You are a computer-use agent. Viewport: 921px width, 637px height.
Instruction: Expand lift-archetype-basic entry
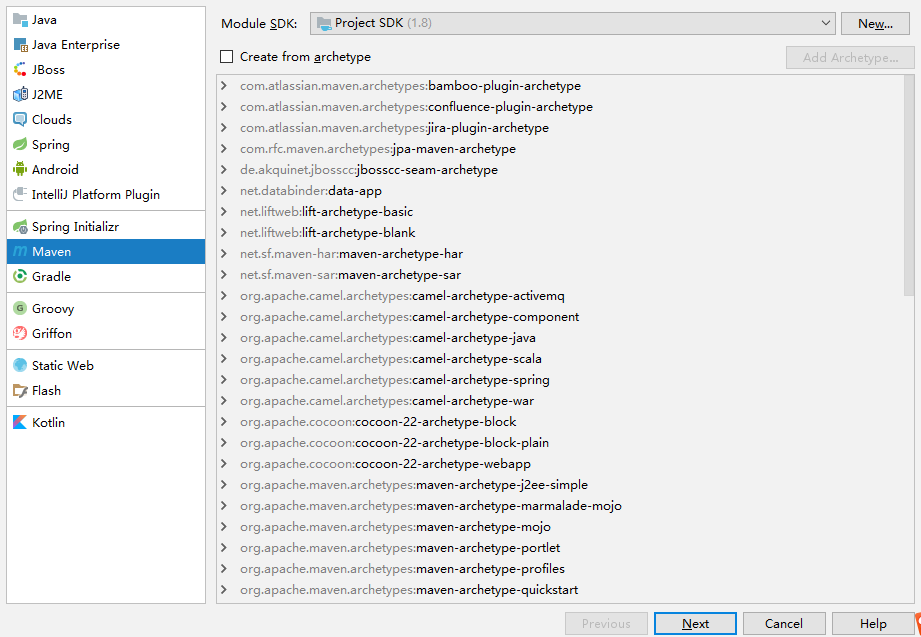(x=224, y=212)
